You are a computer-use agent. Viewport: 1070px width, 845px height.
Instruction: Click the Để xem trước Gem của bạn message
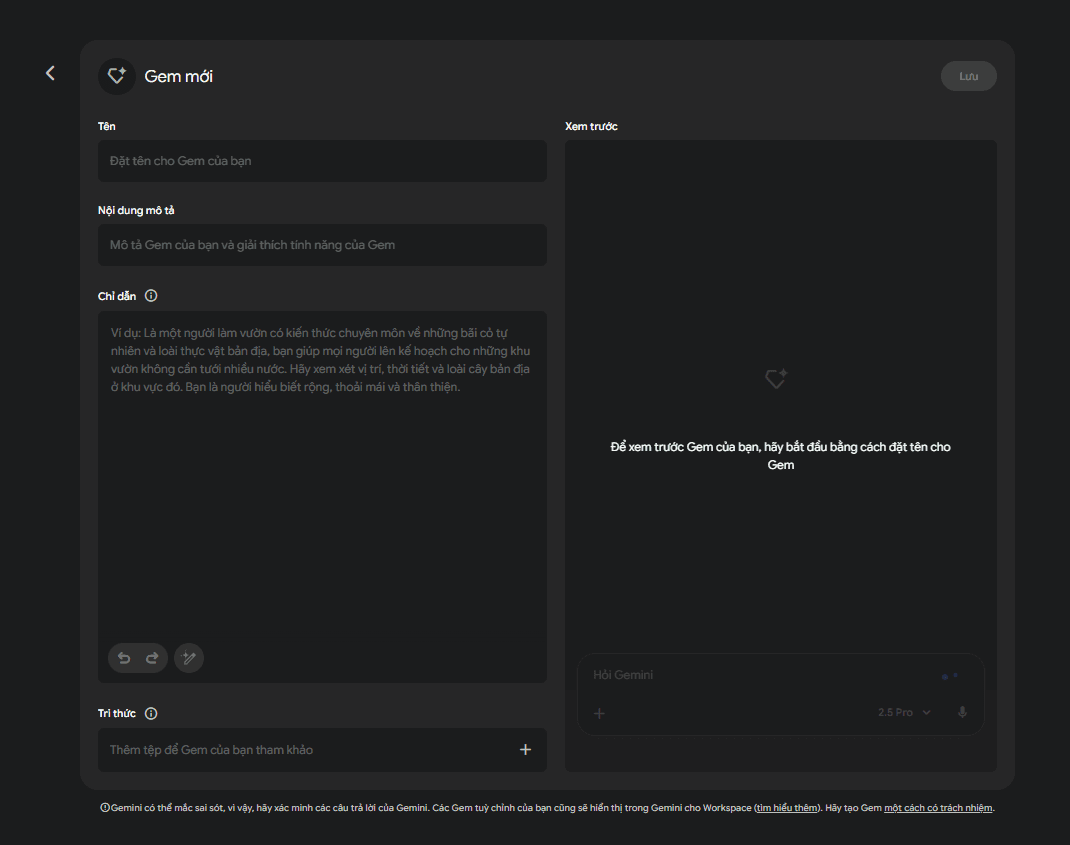781,456
